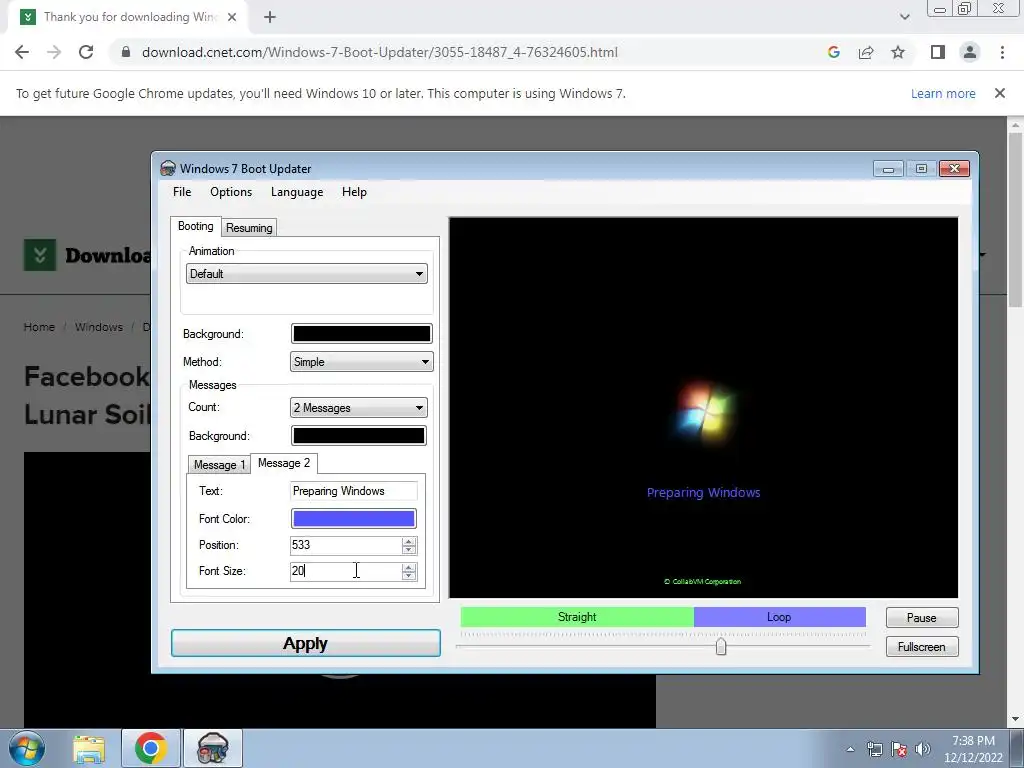Image resolution: width=1024 pixels, height=768 pixels.
Task: Click the Text field Preparing Windows
Action: 353,491
